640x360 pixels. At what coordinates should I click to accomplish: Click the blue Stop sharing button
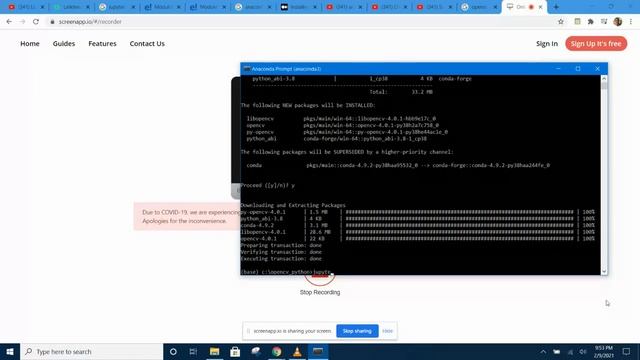357,331
